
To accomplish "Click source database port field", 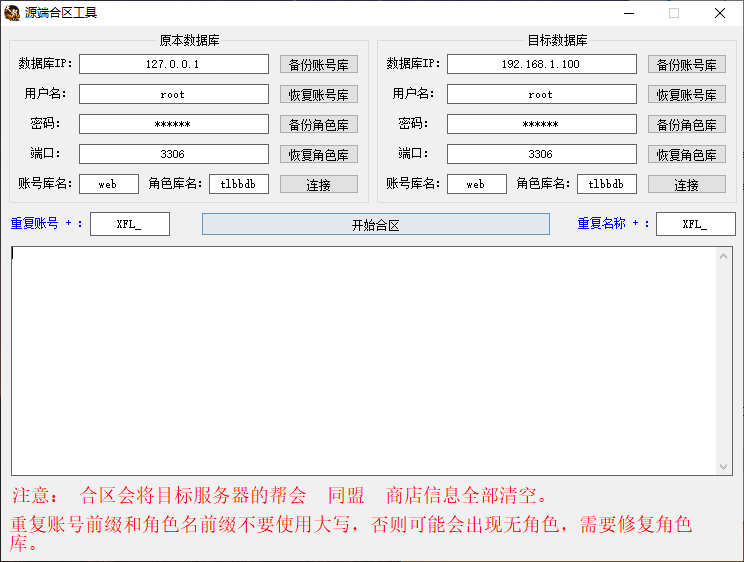I will coord(174,154).
